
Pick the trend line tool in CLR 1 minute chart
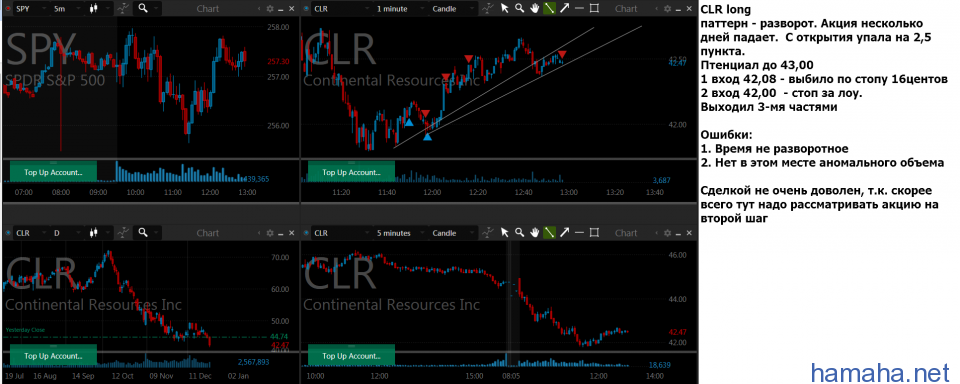(550, 9)
